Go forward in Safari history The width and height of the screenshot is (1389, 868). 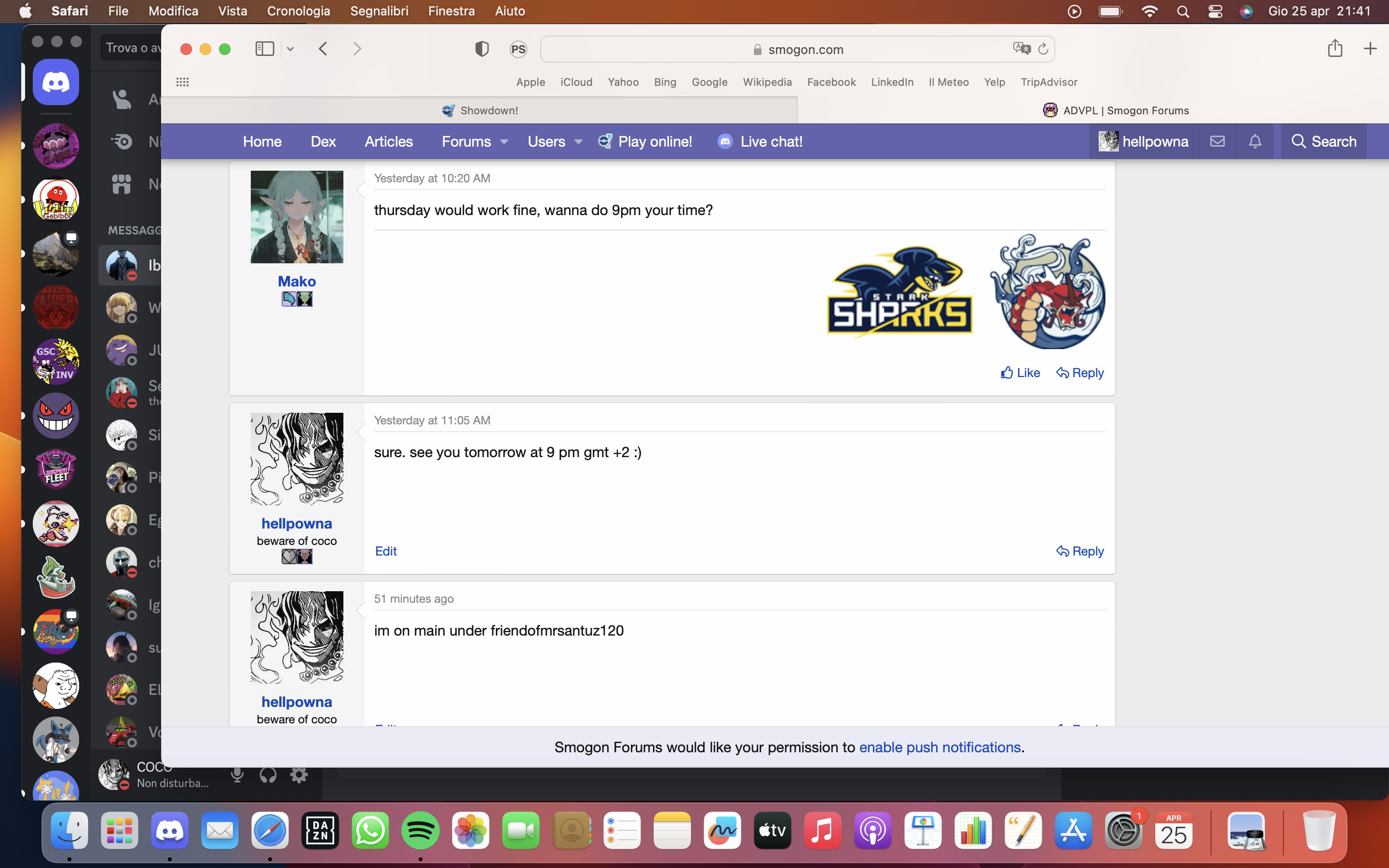tap(357, 49)
